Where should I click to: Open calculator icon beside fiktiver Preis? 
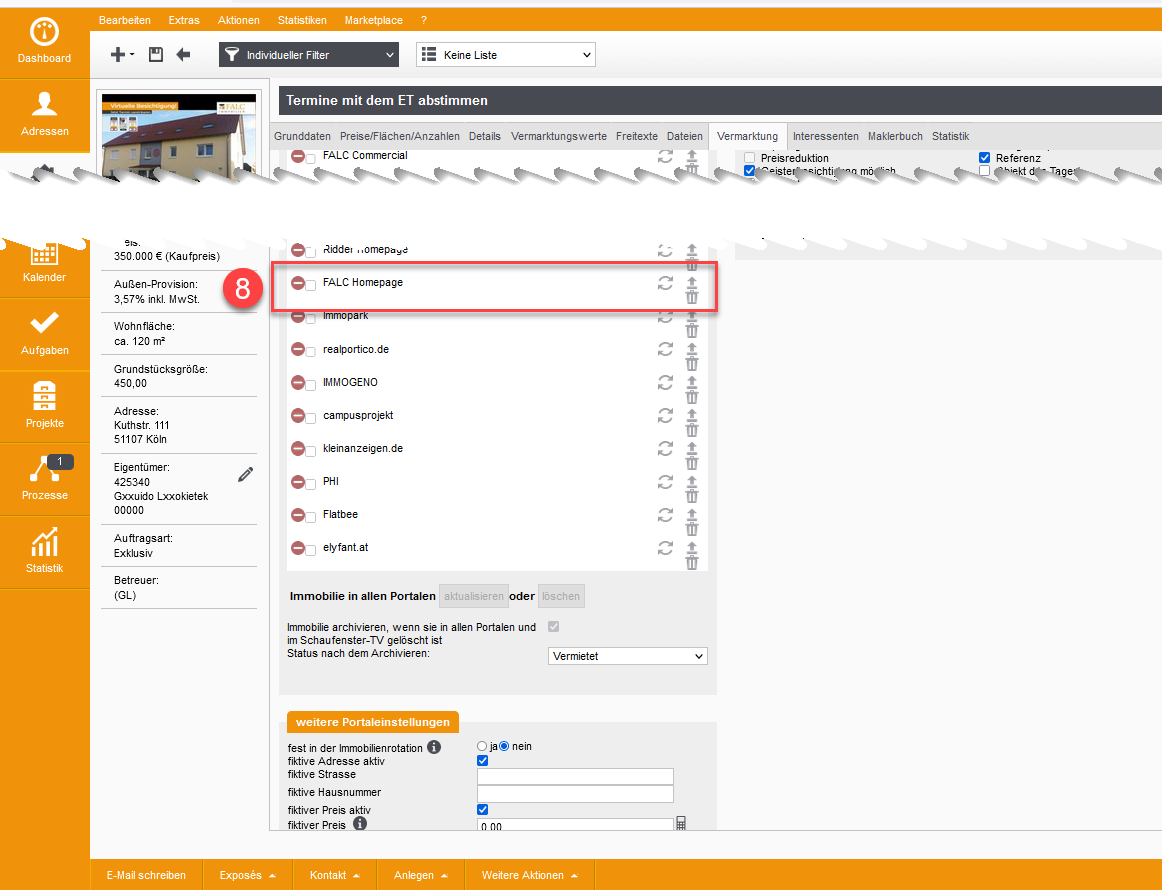[x=682, y=824]
